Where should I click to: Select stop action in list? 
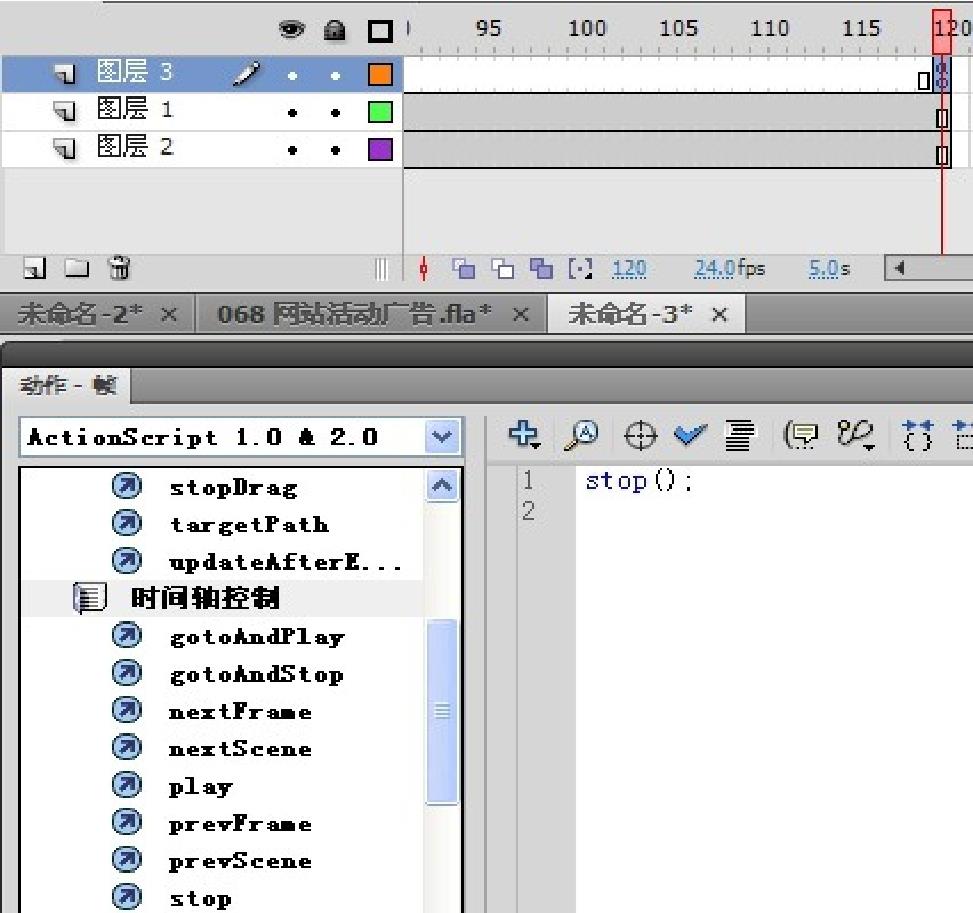pos(200,898)
